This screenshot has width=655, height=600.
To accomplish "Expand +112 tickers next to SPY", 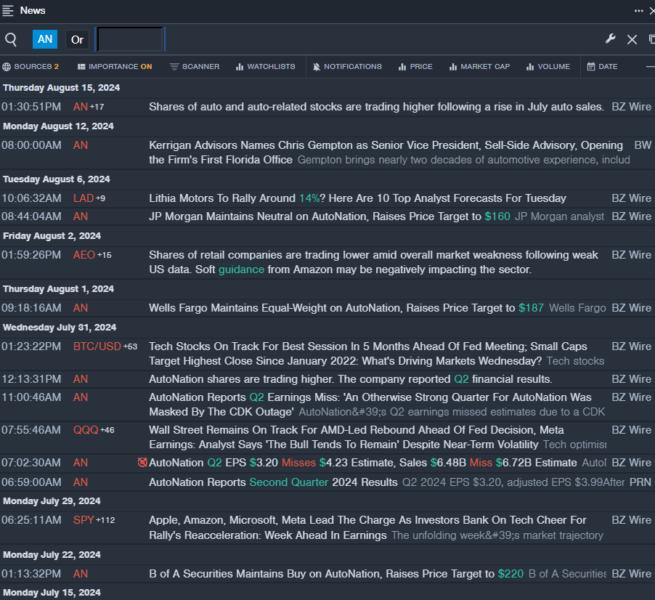I will (105, 520).
